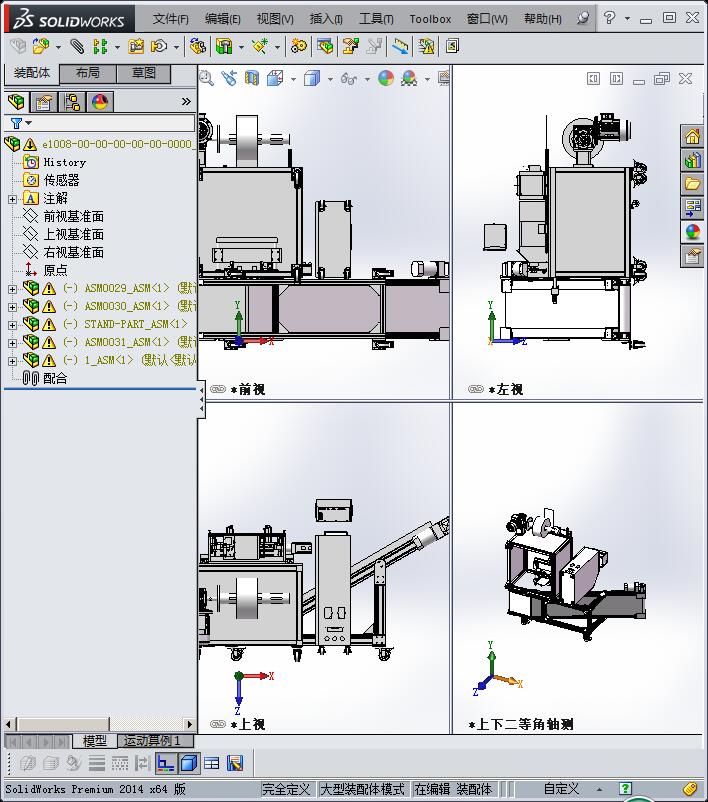708x802 pixels.
Task: Run Interference Detection tool
Action: coord(401,47)
